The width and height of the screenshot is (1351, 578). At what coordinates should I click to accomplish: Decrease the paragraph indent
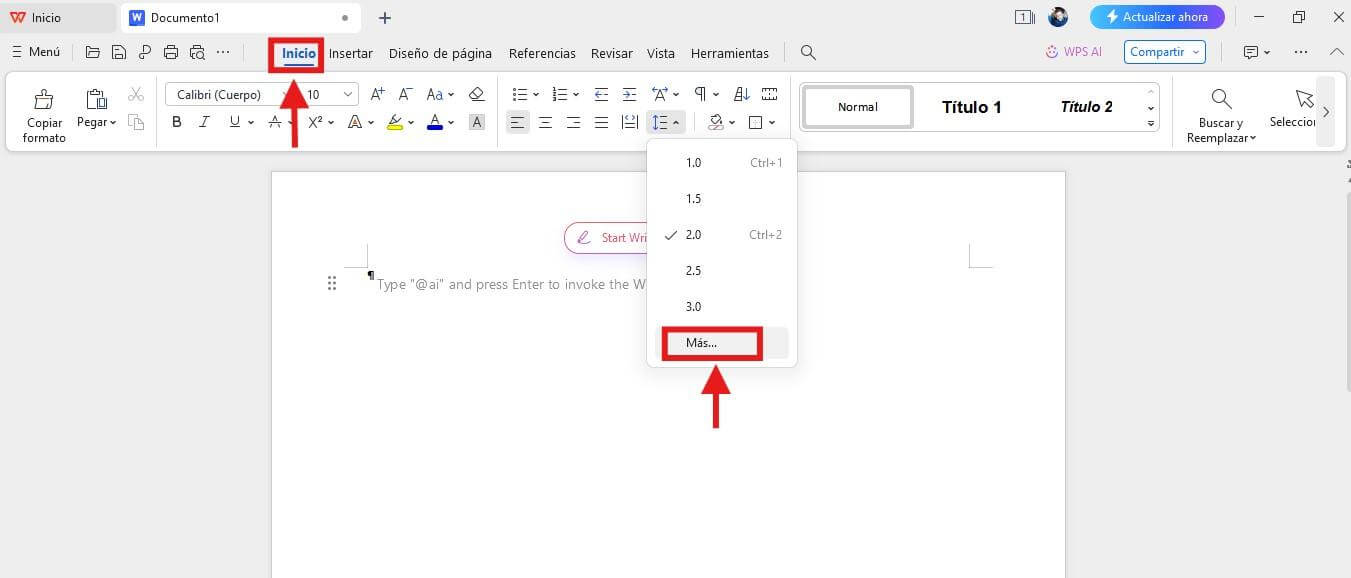601,93
